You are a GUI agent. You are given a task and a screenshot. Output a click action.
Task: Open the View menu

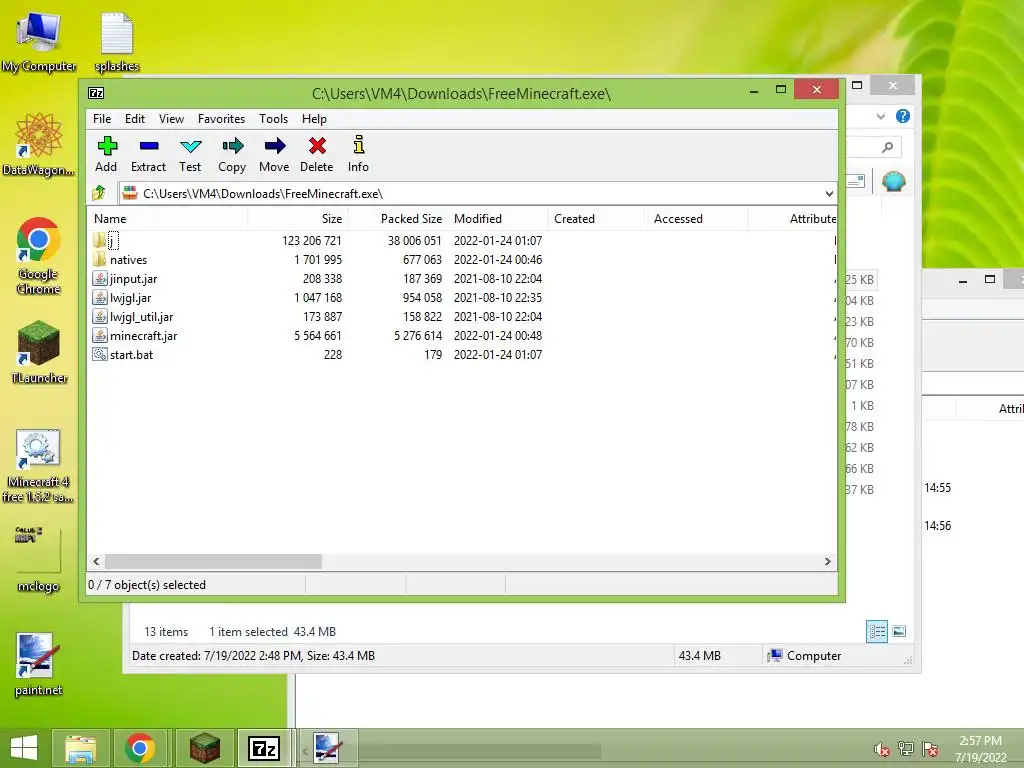171,119
